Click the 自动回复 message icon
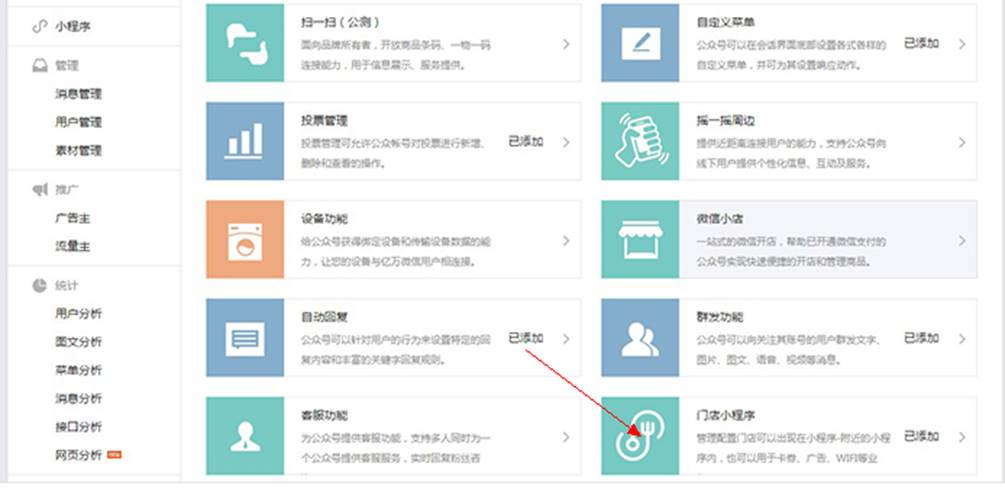This screenshot has height=489, width=1005. 244,338
